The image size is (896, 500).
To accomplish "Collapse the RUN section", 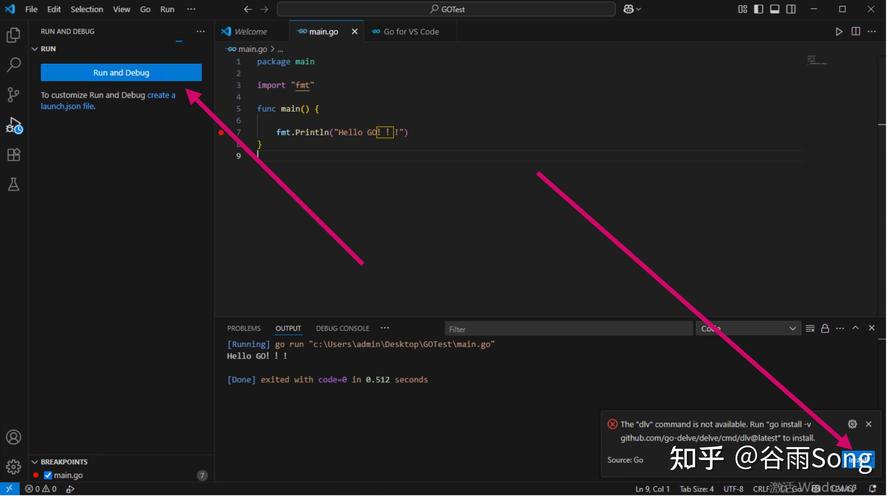I will point(35,49).
